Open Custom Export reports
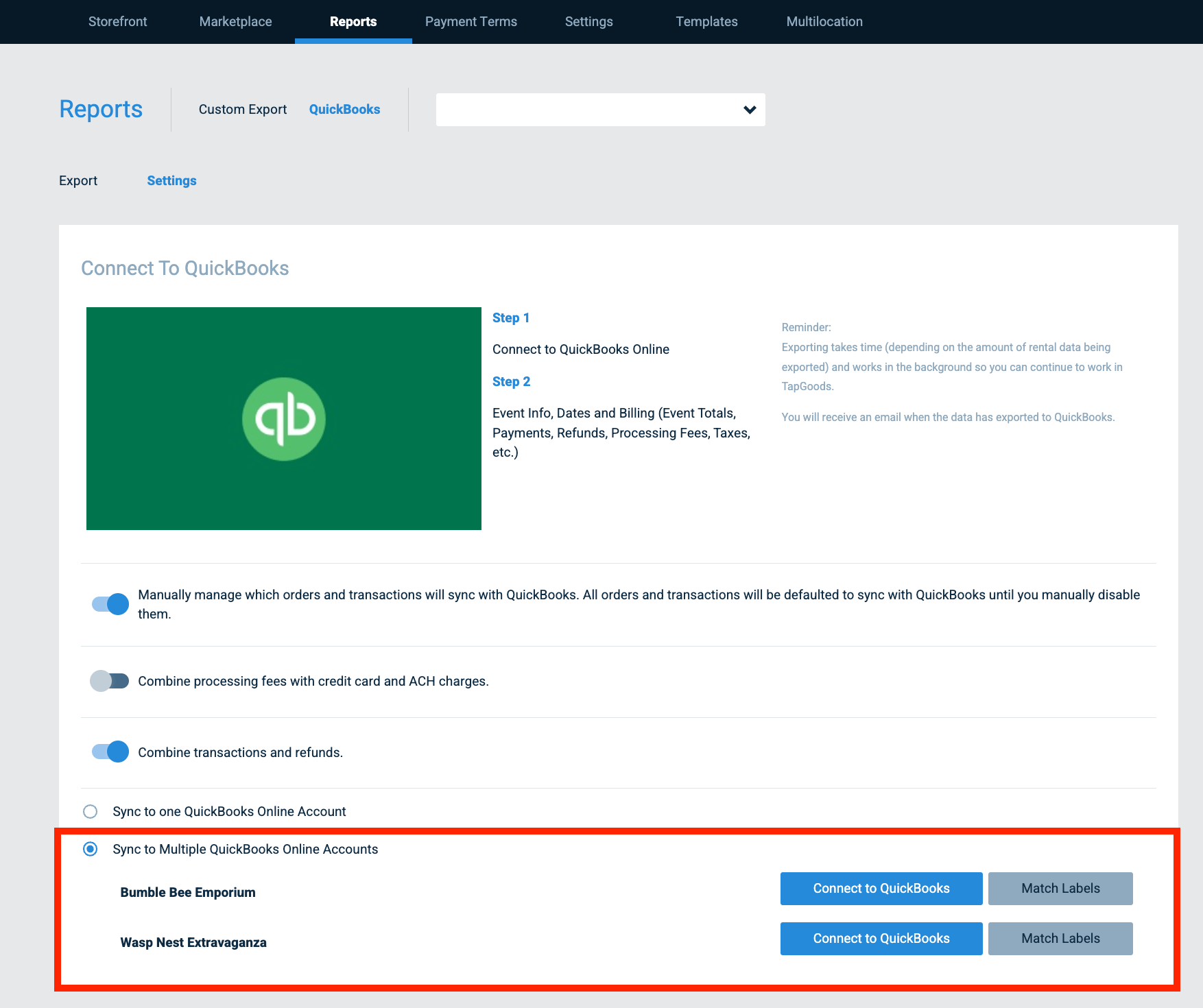1203x1008 pixels. click(242, 109)
